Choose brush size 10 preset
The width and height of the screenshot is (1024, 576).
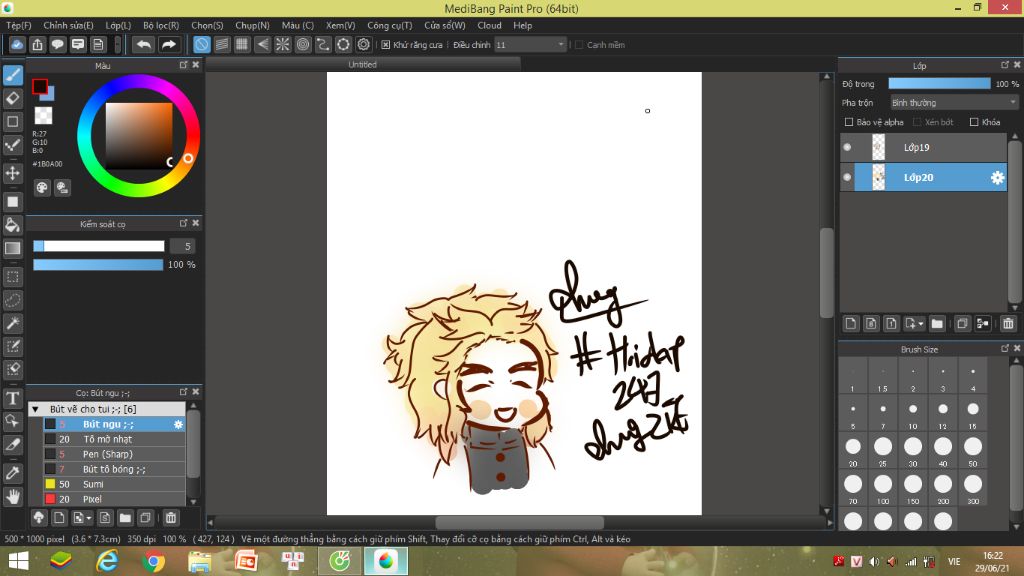[913, 413]
